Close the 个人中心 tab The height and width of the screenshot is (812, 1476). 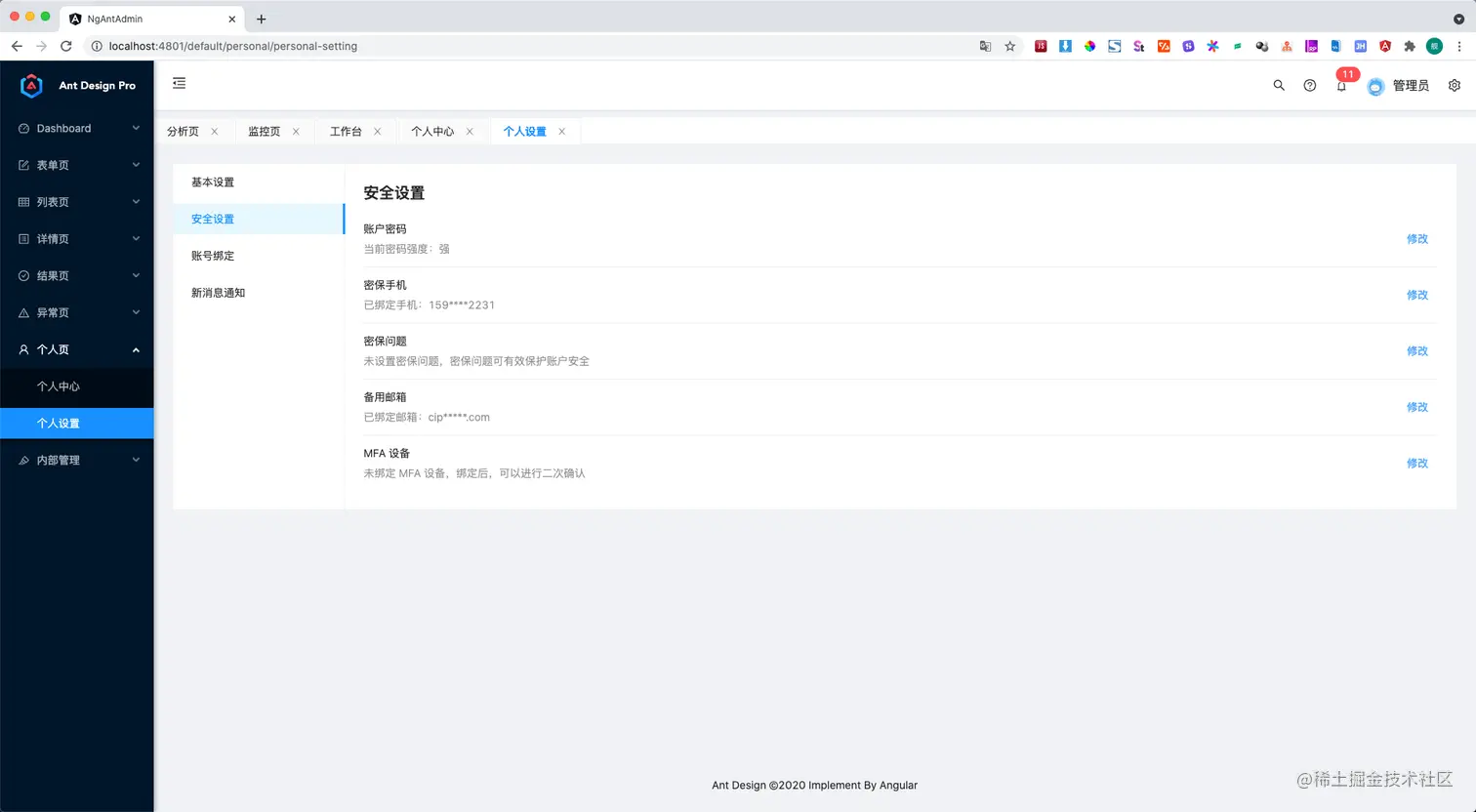pyautogui.click(x=470, y=132)
